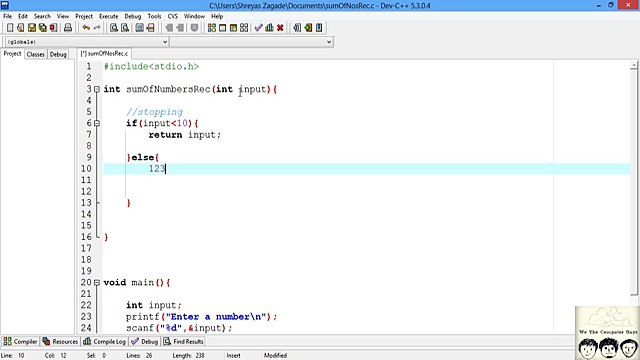
Task: Click the scrollbar up arrow
Action: [633, 65]
